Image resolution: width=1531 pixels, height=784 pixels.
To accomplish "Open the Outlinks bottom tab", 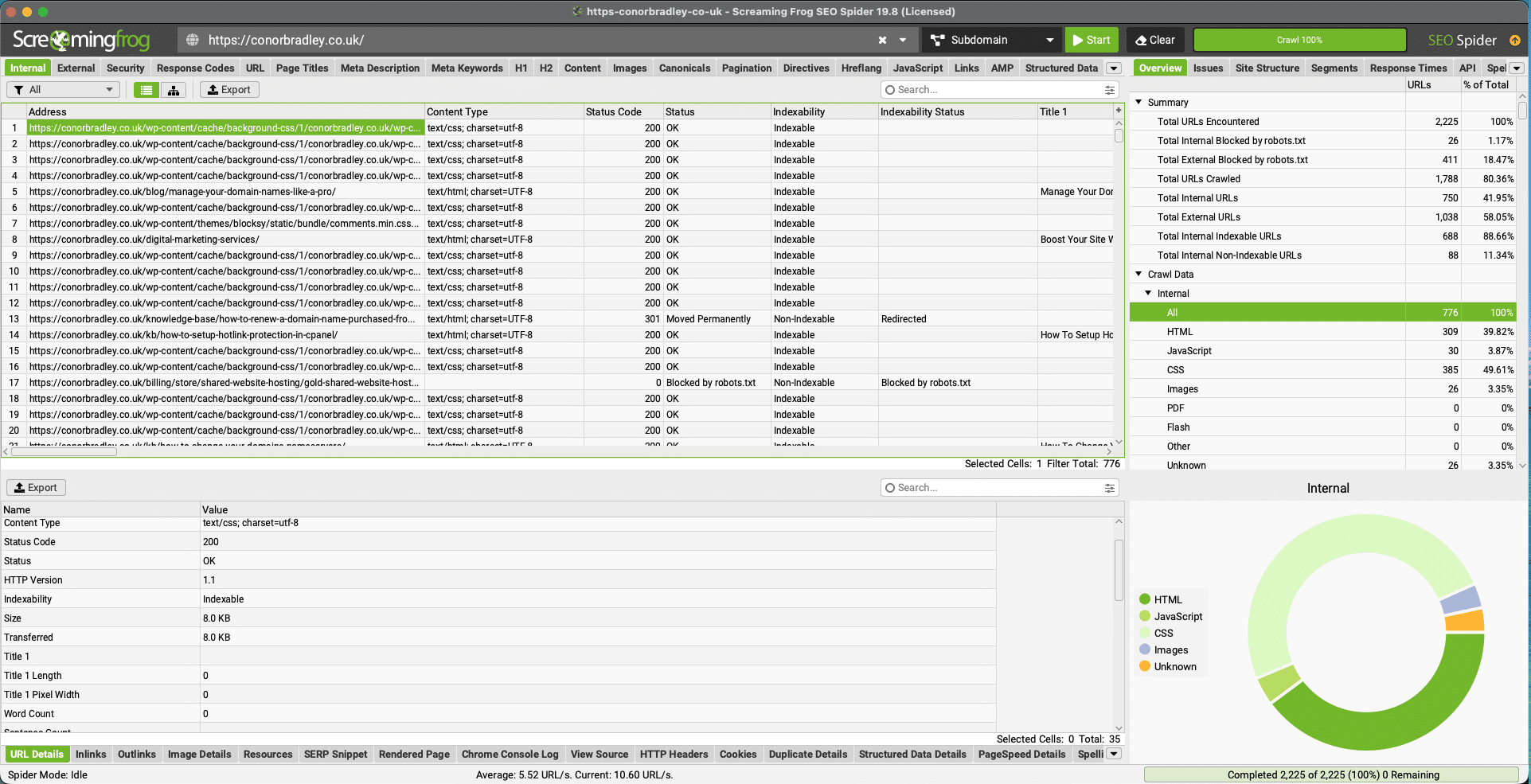I will coord(137,754).
